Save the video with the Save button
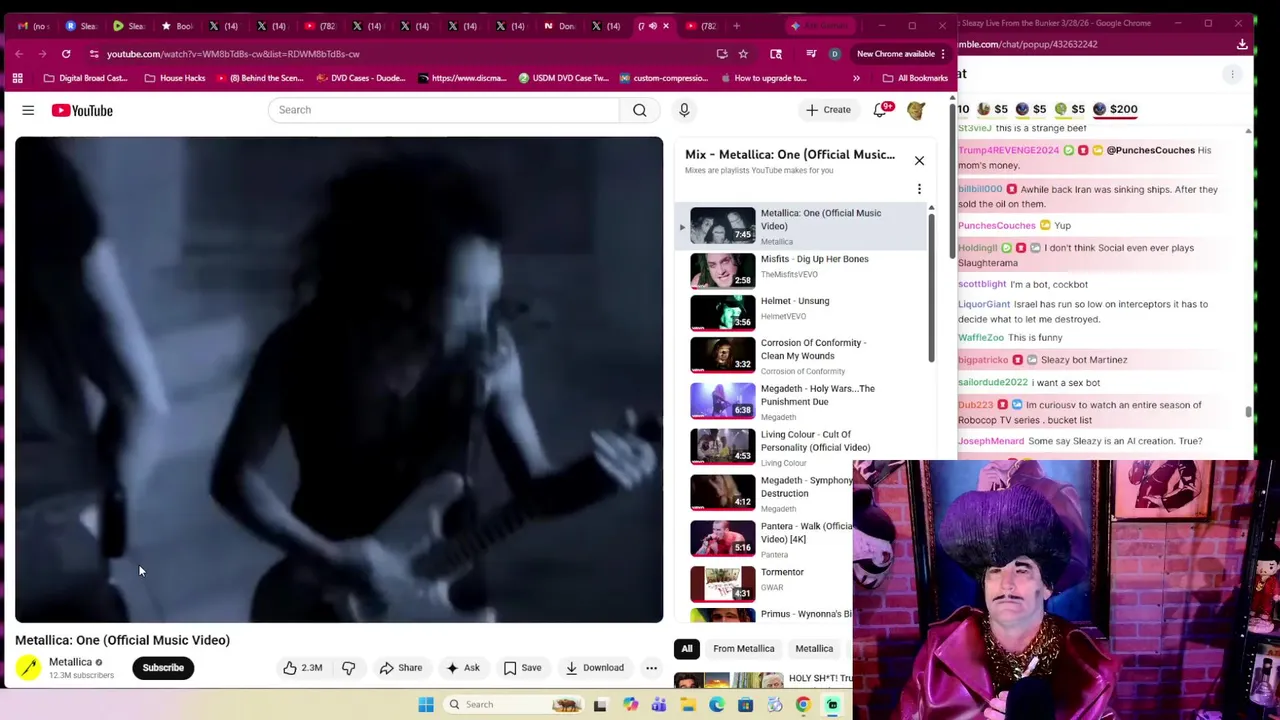Viewport: 1280px width, 720px height. pyautogui.click(x=522, y=668)
